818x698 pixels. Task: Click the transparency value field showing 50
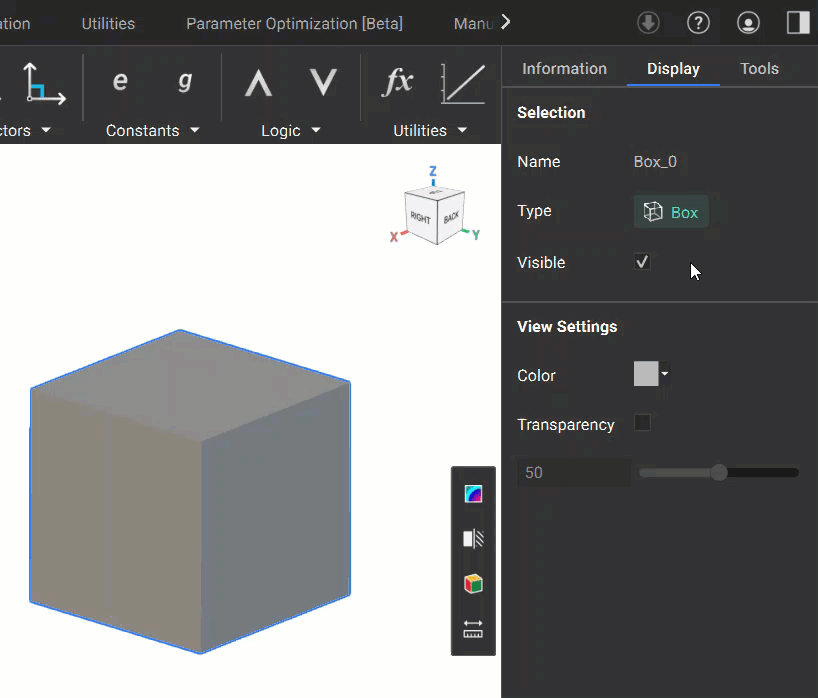(574, 473)
